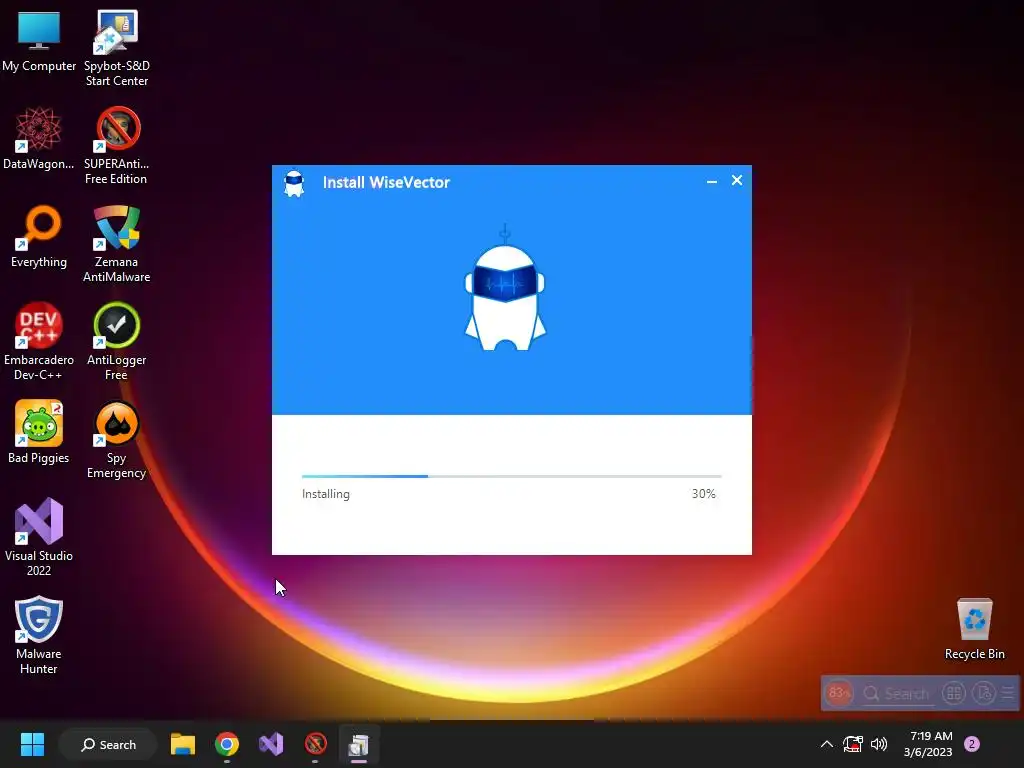Screen dimensions: 1024x768
Task: Open the volume tray icon
Action: tap(879, 744)
